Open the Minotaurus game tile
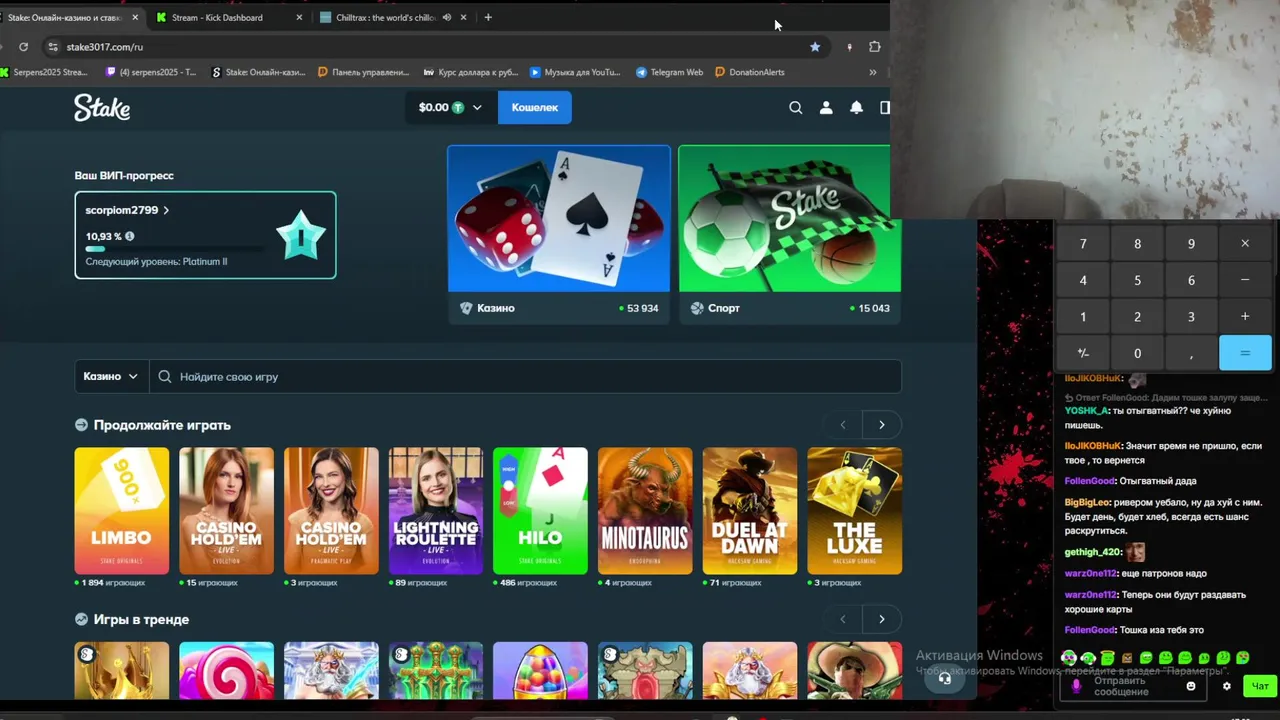 (x=645, y=511)
